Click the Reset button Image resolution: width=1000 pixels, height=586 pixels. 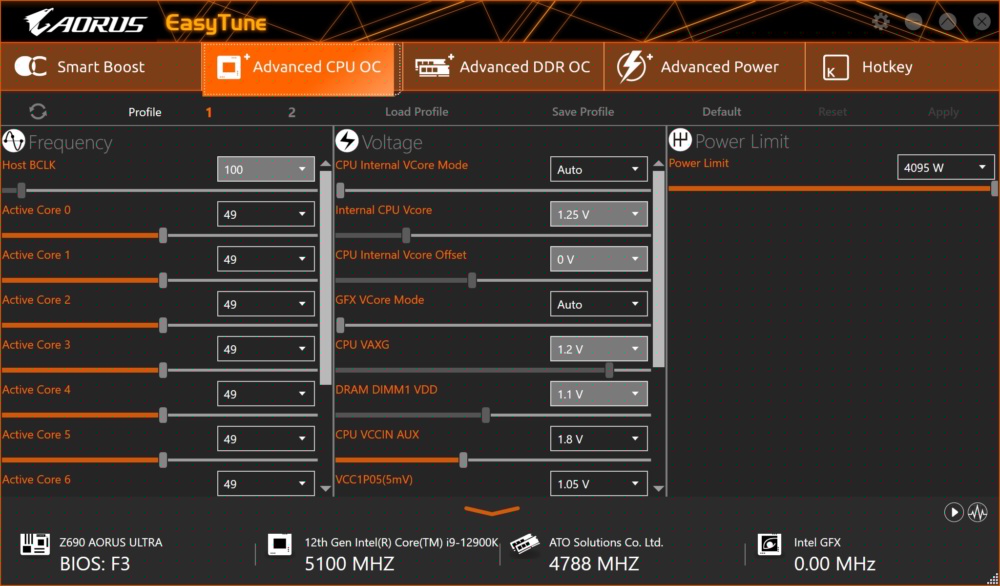point(832,112)
